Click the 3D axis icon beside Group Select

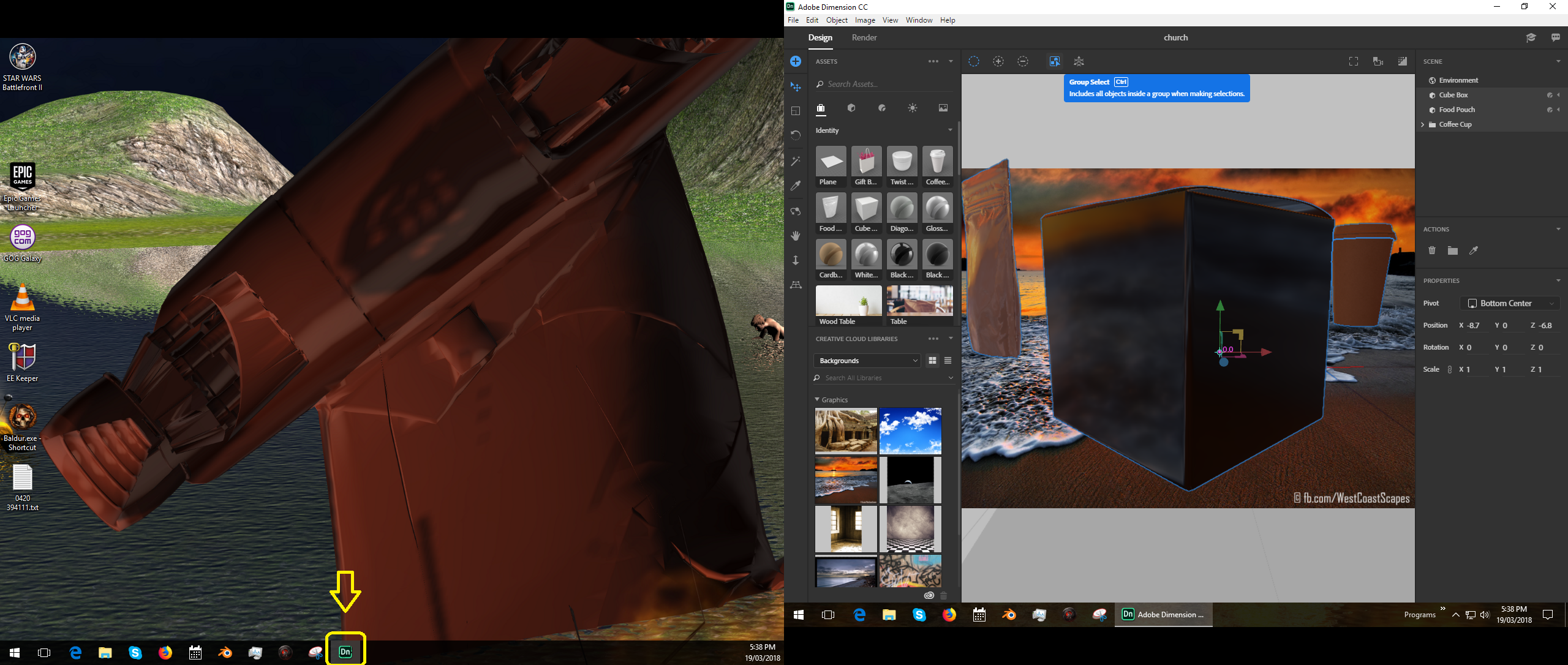(x=1079, y=61)
